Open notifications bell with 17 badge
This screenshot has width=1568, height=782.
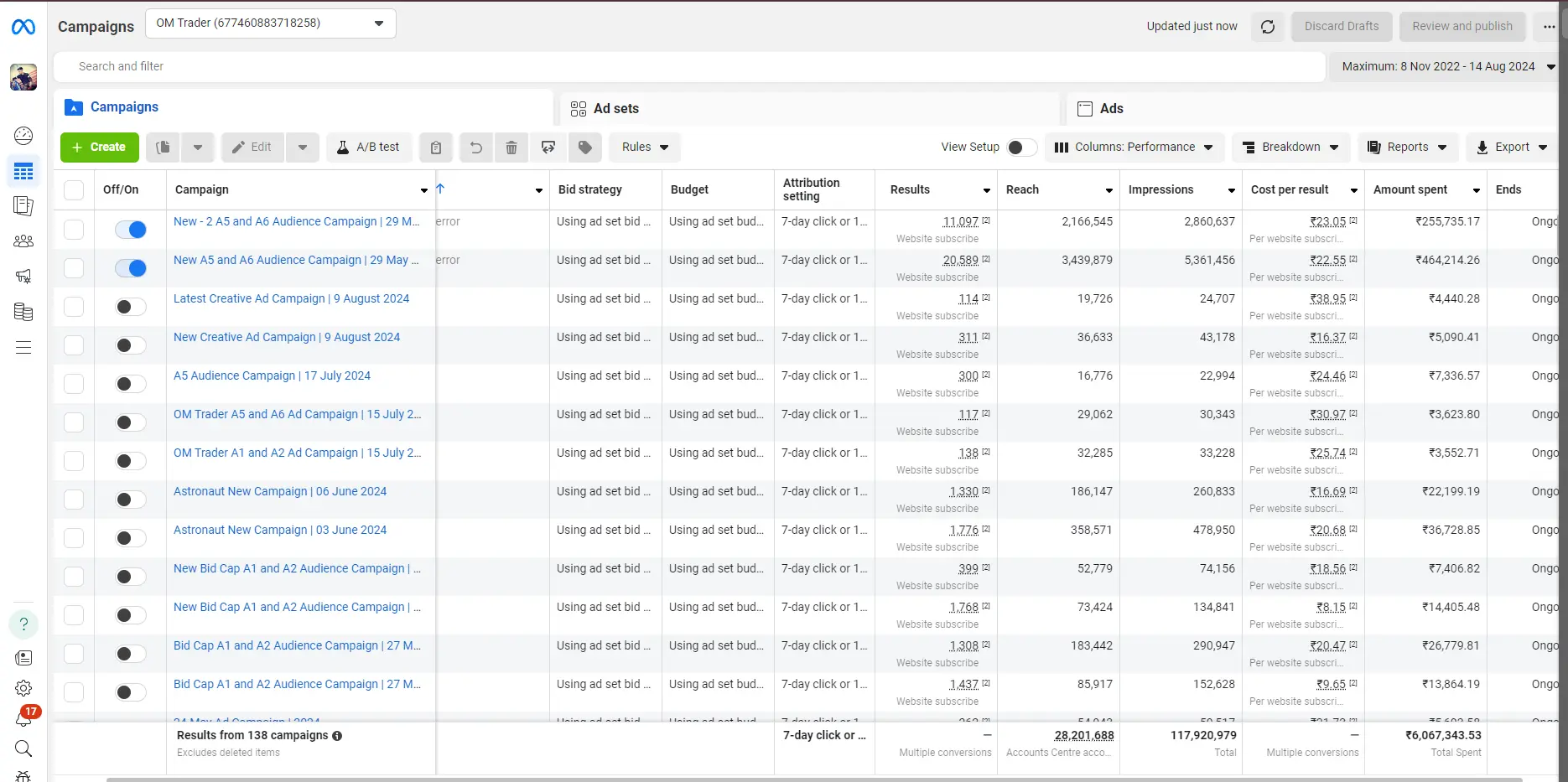[x=23, y=717]
